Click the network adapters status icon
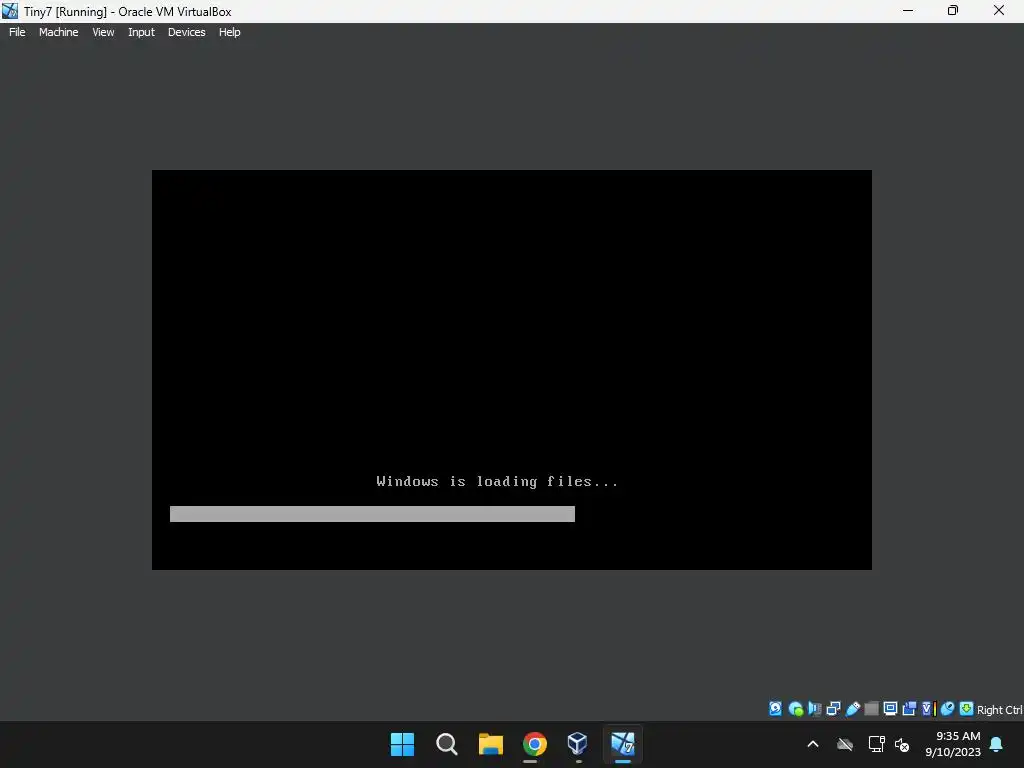Screen dimensions: 1024x768 (833, 709)
